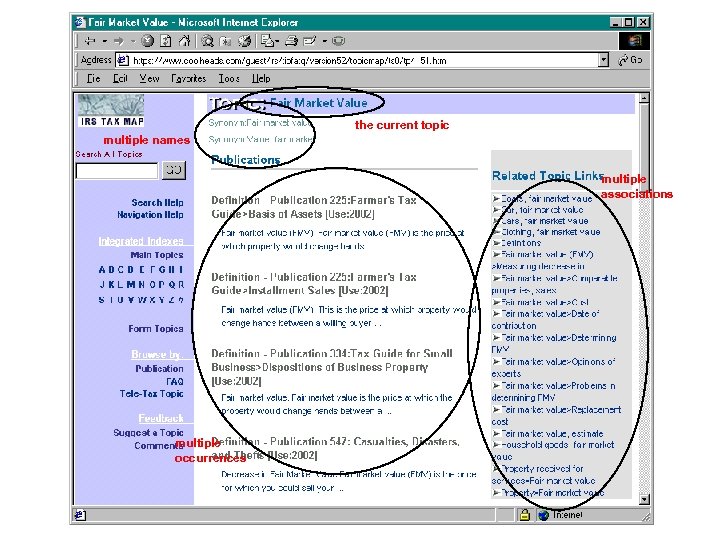Click the Discuss toolbar icon
This screenshot has height=540, width=720.
[x=338, y=41]
